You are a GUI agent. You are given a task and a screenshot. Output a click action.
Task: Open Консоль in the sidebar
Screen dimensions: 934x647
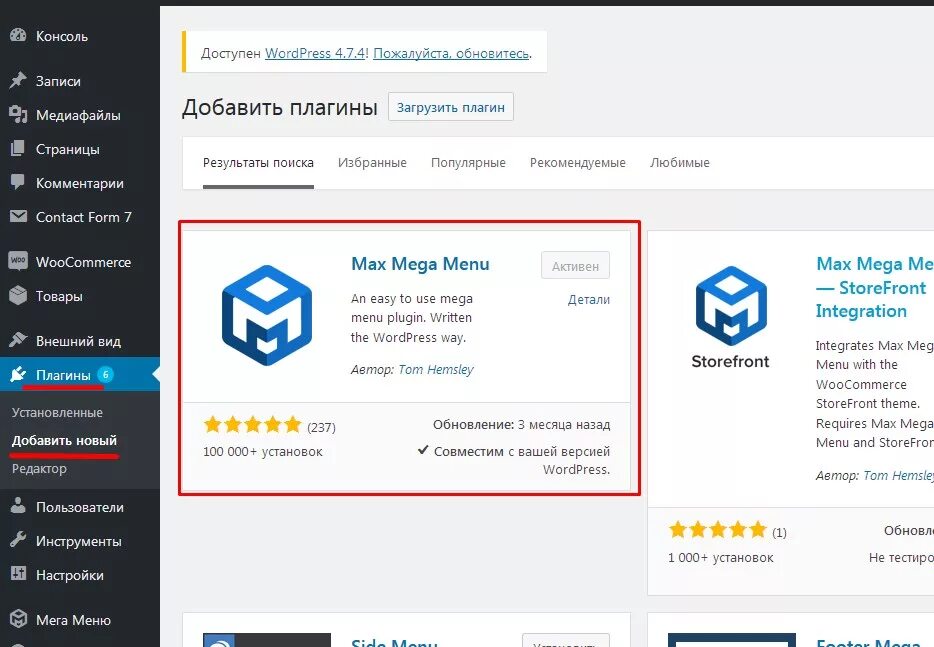(62, 36)
